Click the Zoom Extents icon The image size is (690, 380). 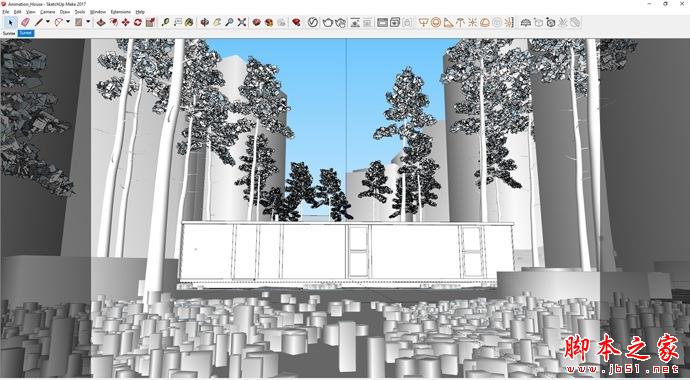tap(242, 22)
